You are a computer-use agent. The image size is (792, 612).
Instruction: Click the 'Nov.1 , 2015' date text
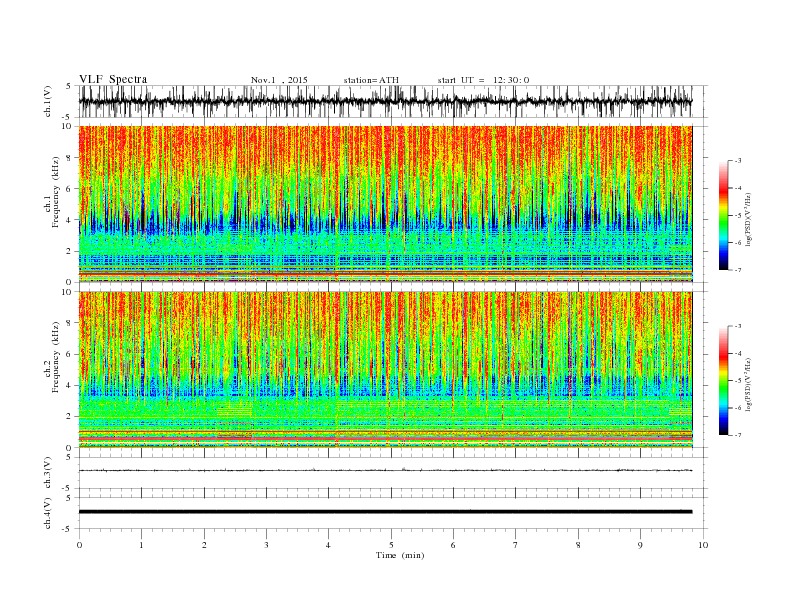279,80
